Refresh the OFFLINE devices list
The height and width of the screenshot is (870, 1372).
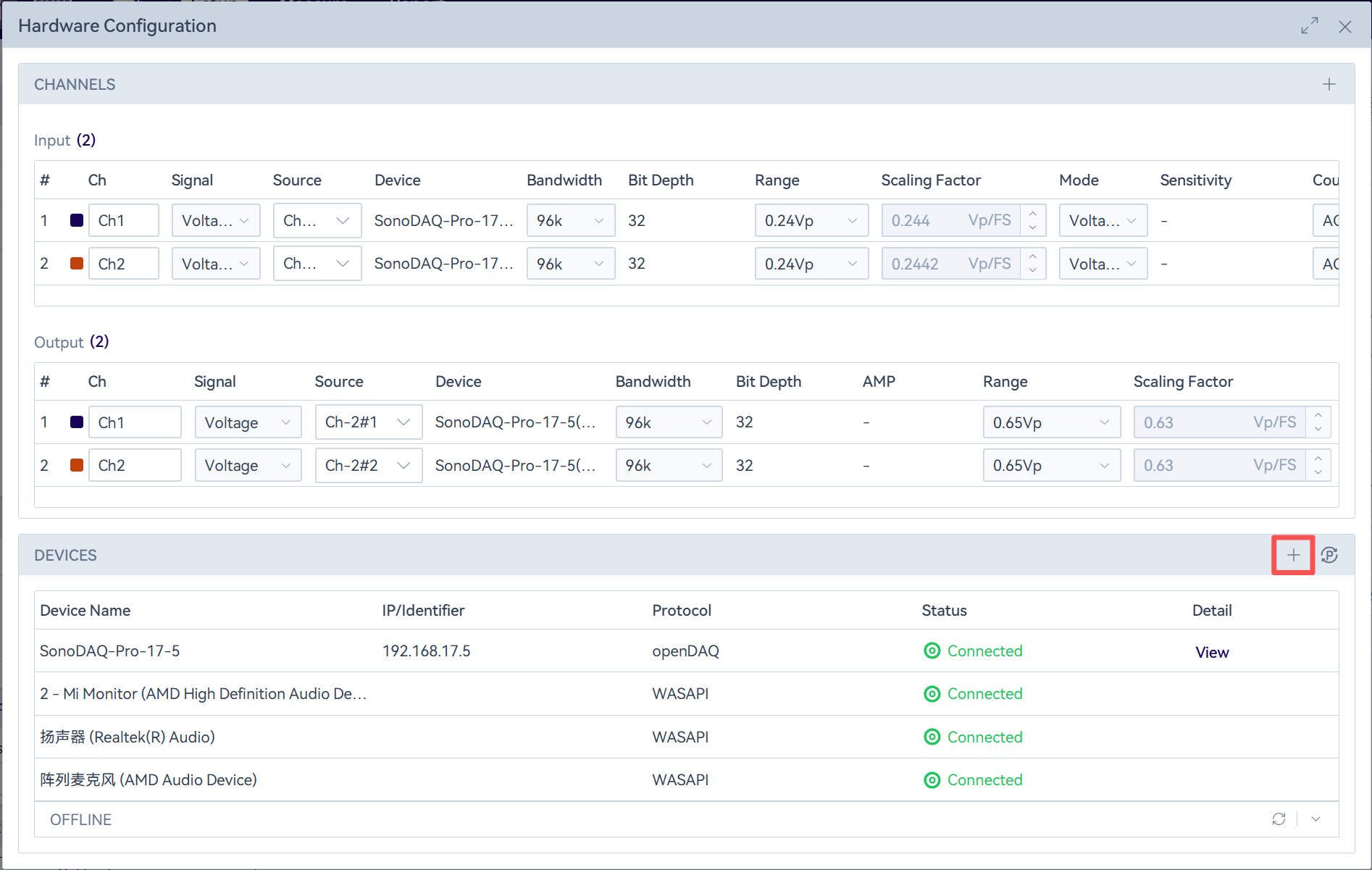[1279, 819]
